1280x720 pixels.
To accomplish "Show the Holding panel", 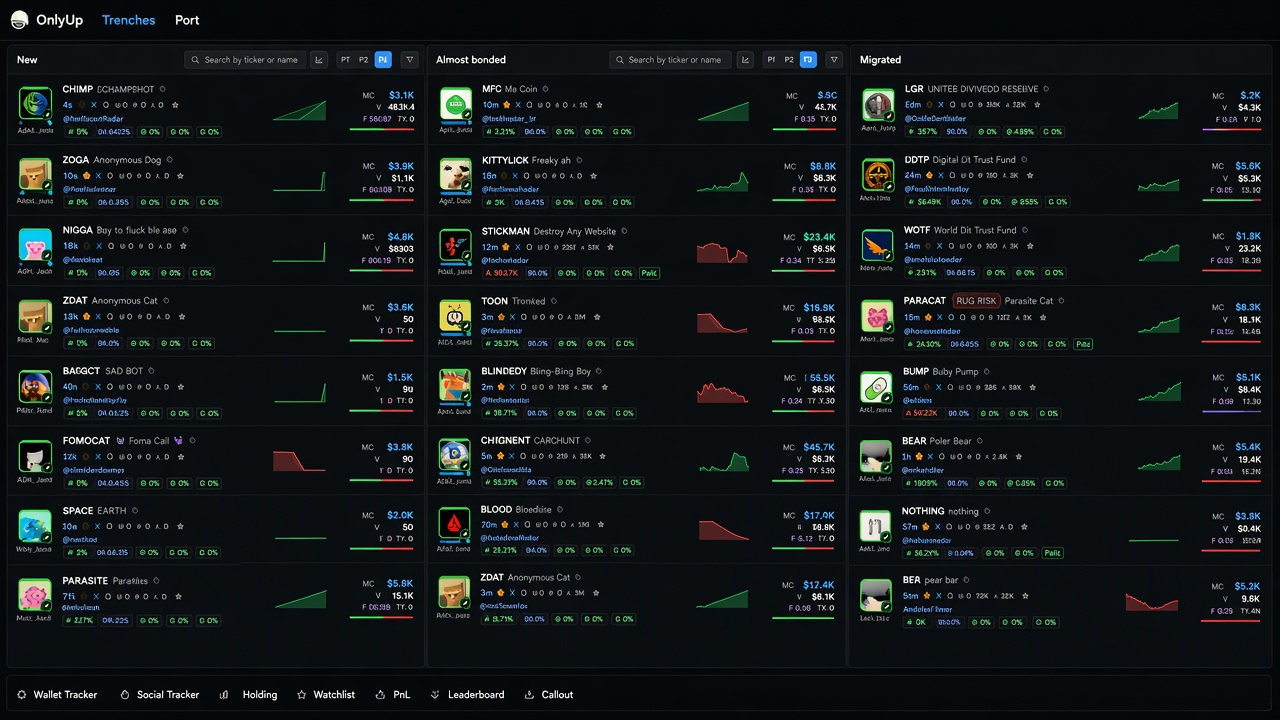I will point(248,695).
